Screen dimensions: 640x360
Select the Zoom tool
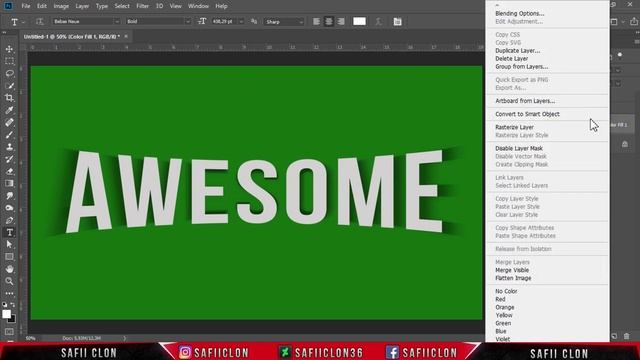pyautogui.click(x=9, y=281)
